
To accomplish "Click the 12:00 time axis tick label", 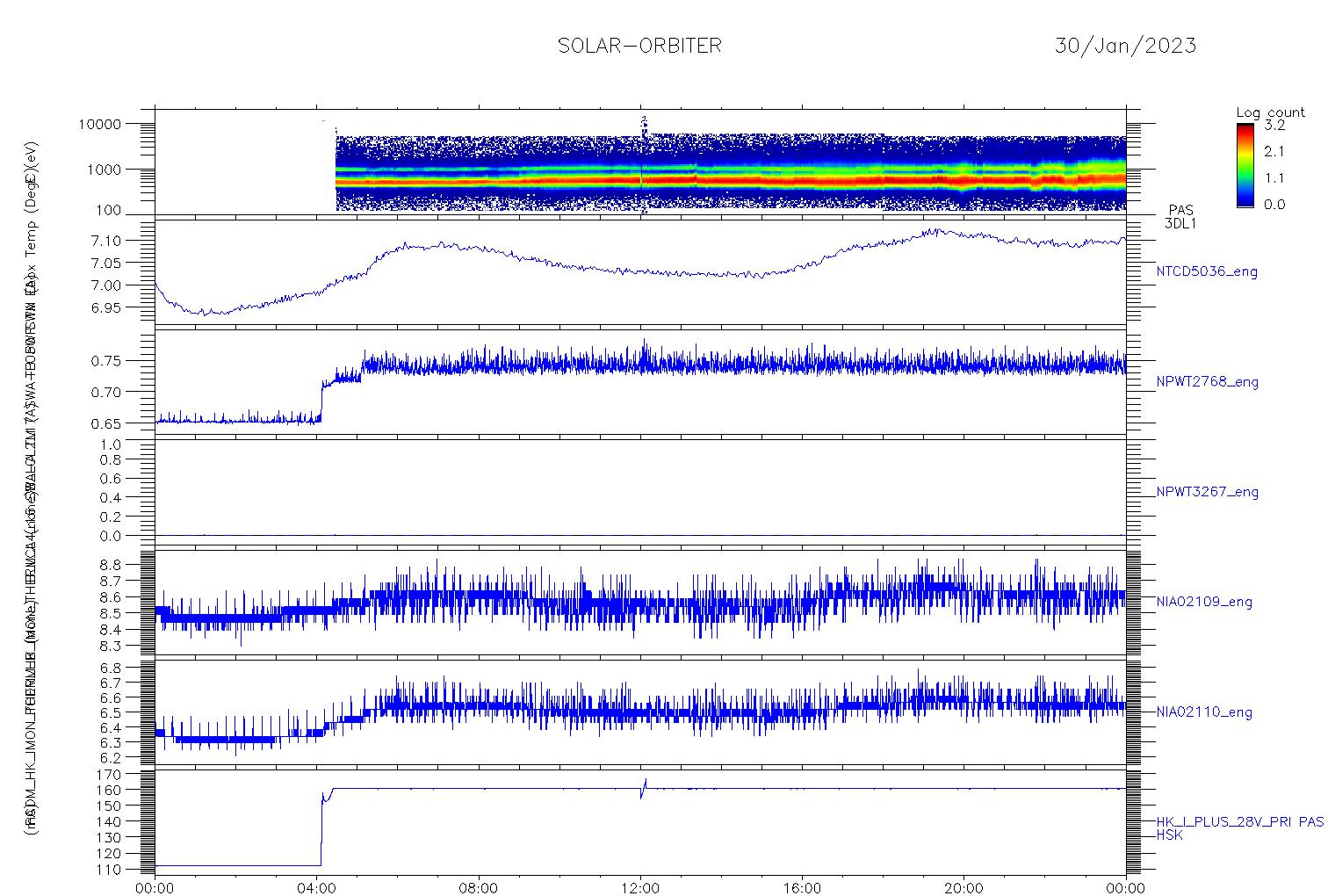I will (x=640, y=888).
